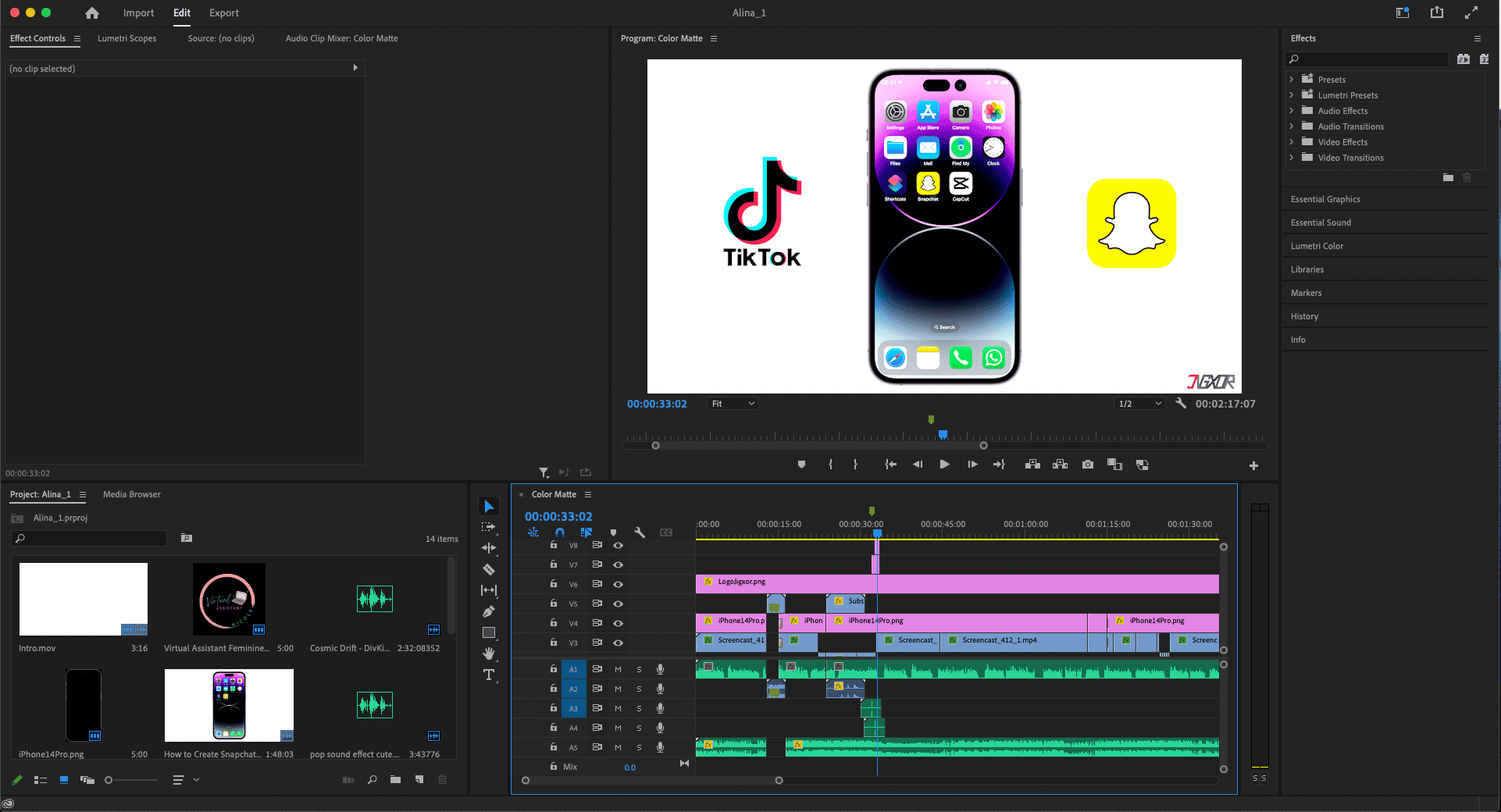The width and height of the screenshot is (1501, 812).
Task: Open the Fit zoom level dropdown
Action: point(733,404)
